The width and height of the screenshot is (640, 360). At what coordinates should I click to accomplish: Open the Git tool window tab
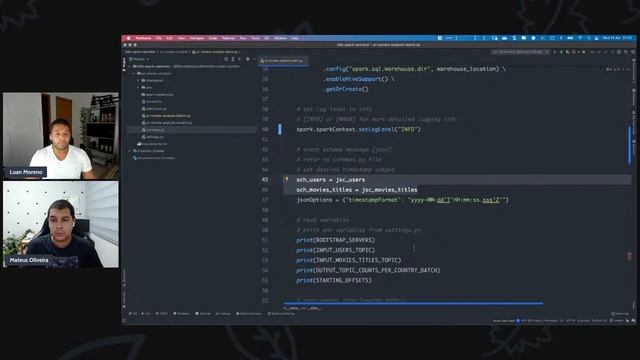tap(133, 313)
